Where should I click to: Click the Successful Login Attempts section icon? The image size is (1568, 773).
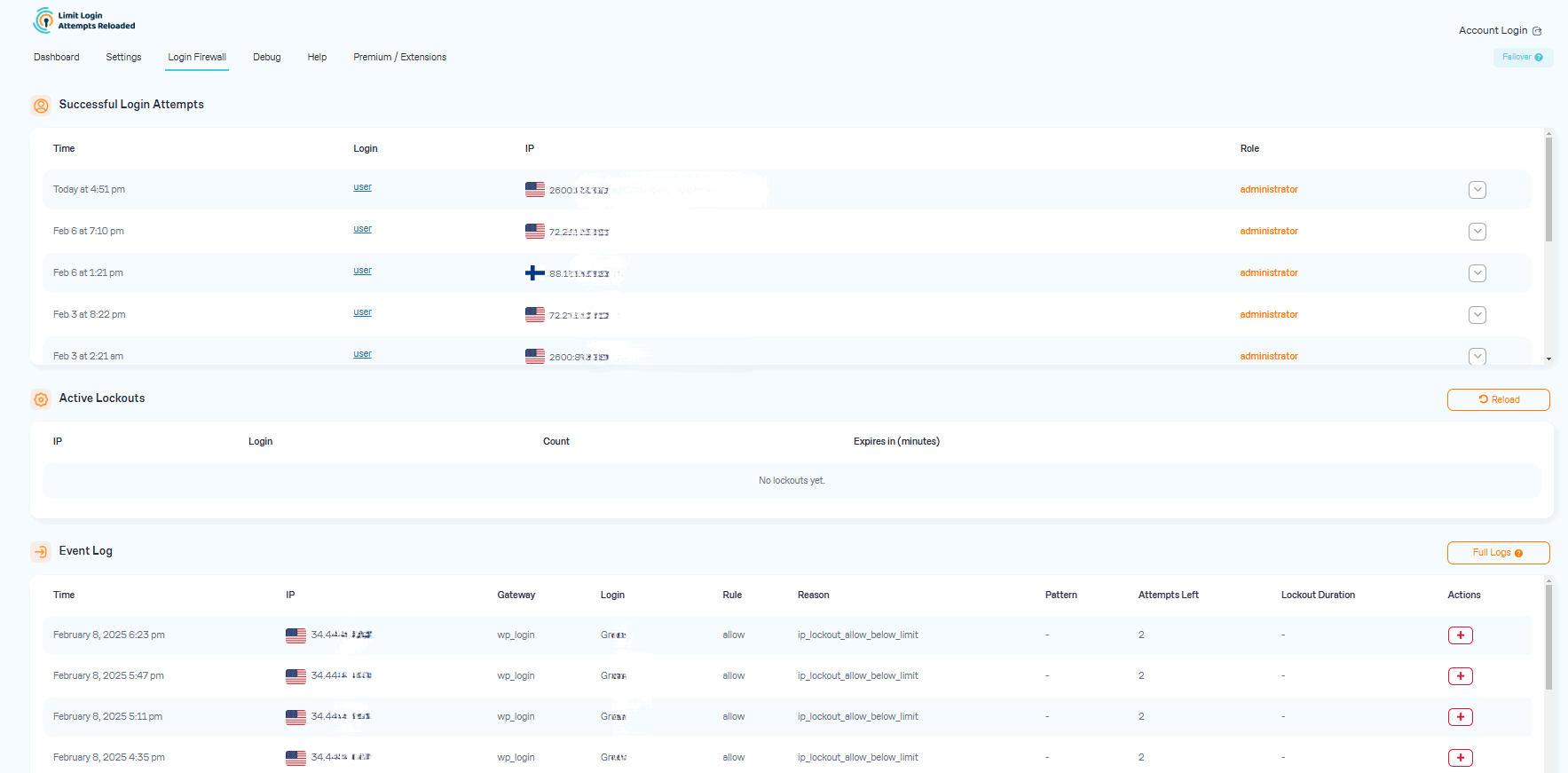pyautogui.click(x=41, y=106)
